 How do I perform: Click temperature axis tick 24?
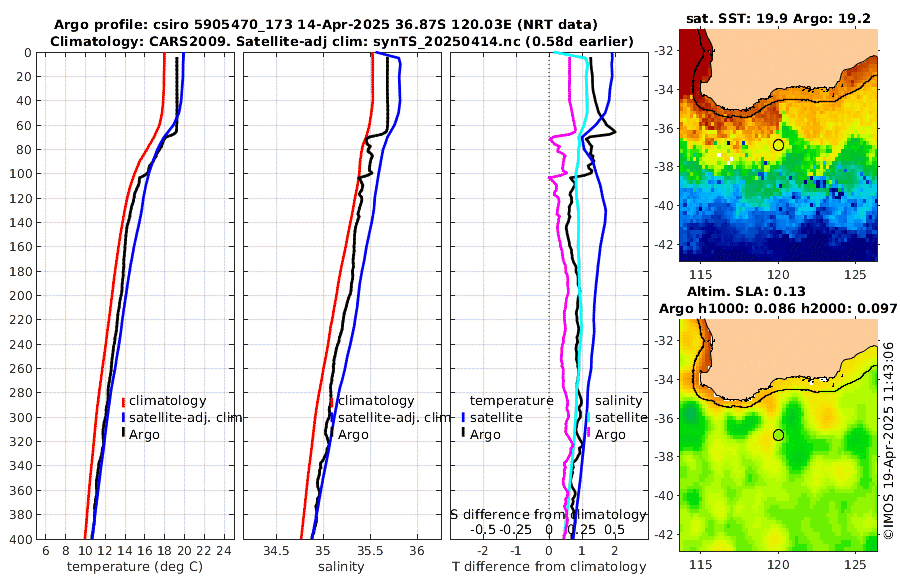224,551
